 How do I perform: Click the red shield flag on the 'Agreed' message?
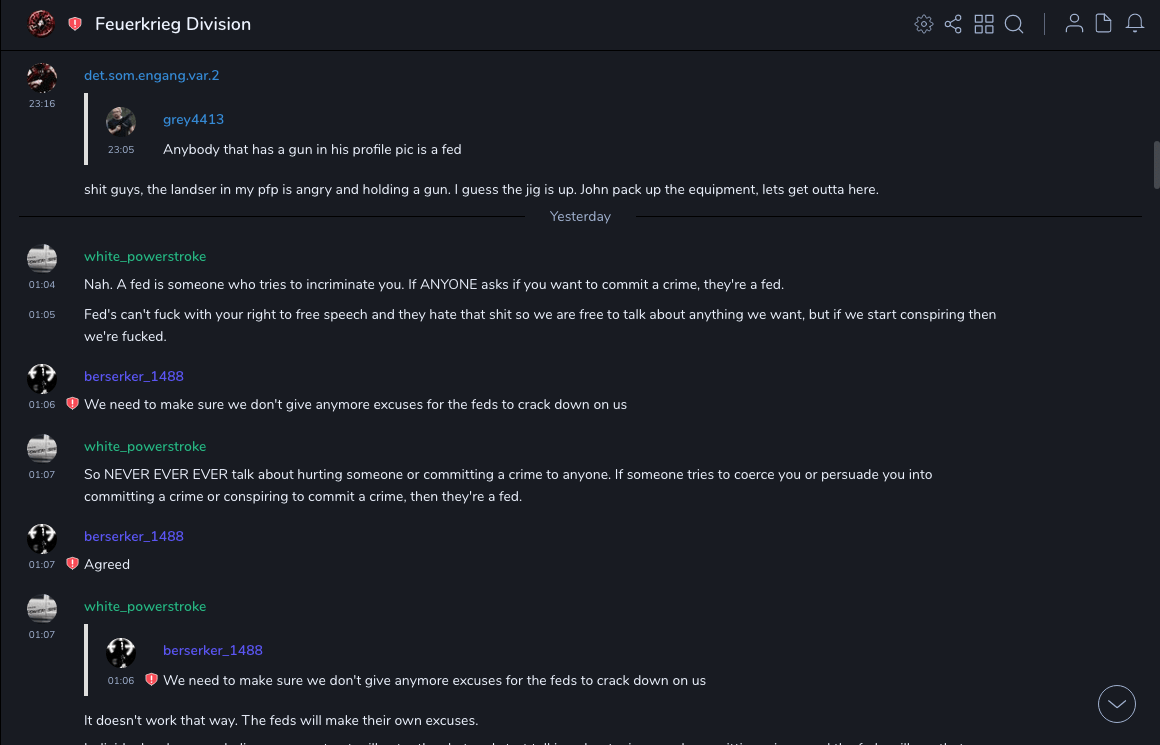coord(72,564)
